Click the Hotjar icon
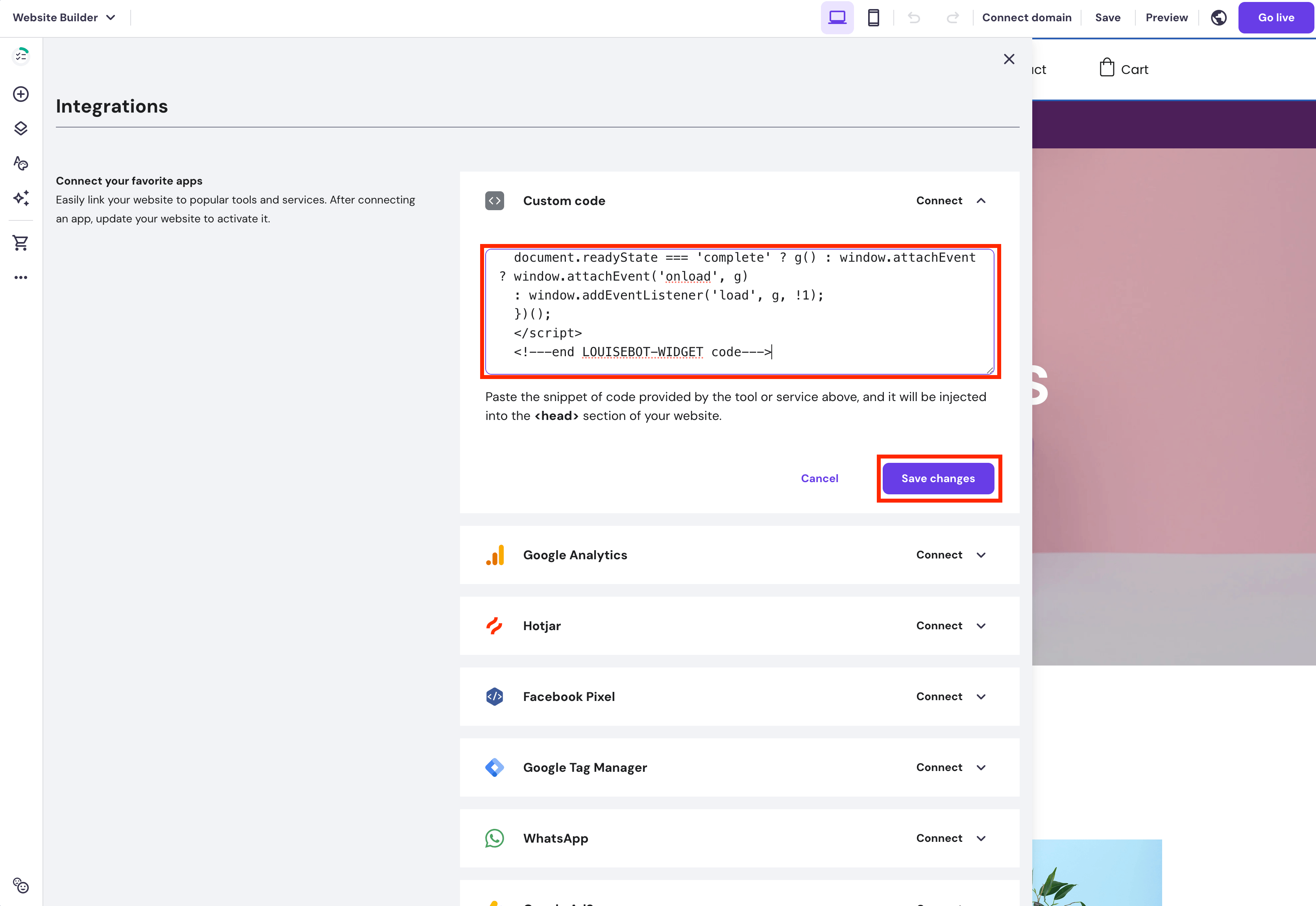The image size is (1316, 906). 495,626
